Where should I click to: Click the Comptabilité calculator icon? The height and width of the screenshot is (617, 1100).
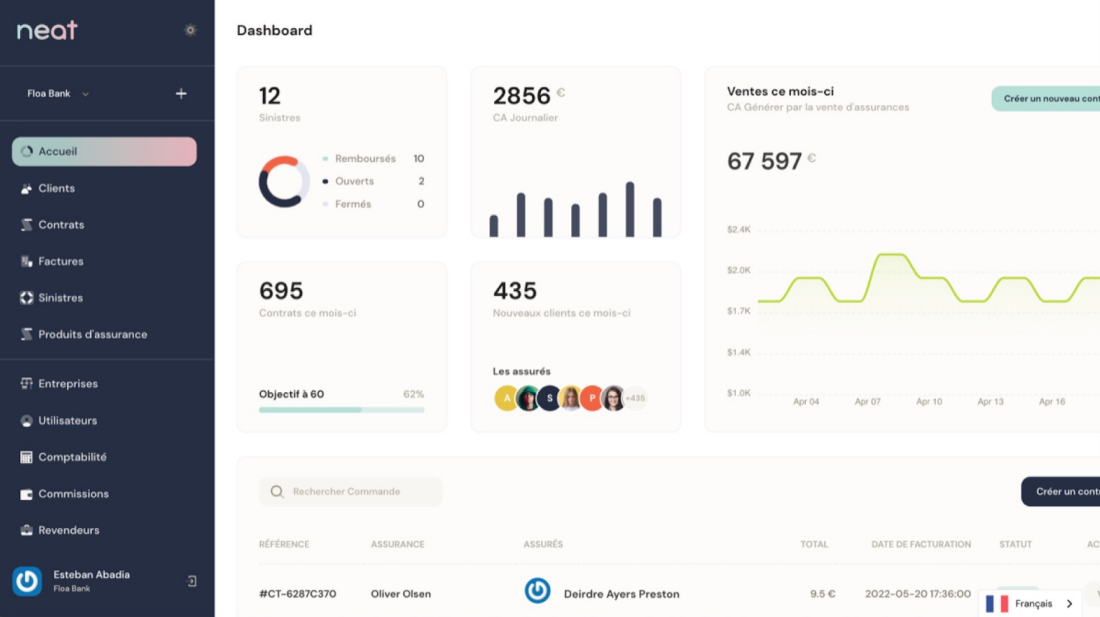coord(27,457)
